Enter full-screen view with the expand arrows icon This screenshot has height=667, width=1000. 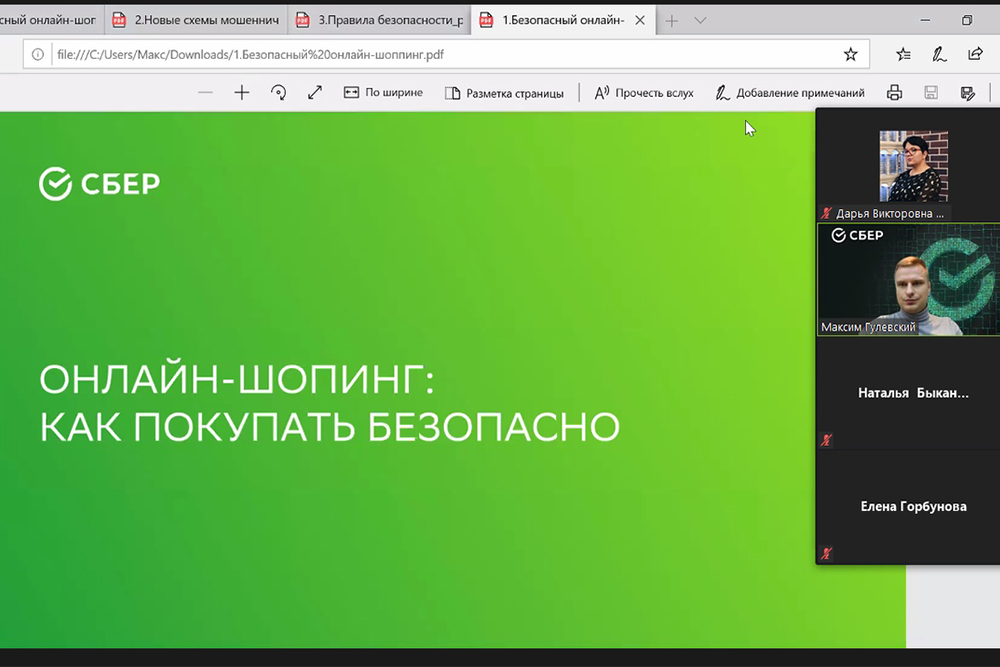click(x=315, y=93)
